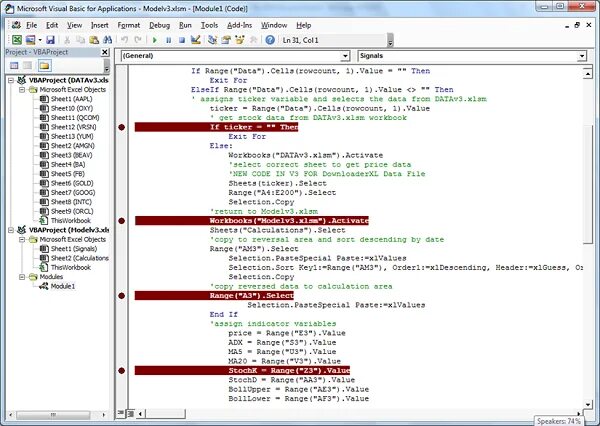Select Sheet7 (GOOG) in project tree
The height and width of the screenshot is (426, 600).
(73, 193)
